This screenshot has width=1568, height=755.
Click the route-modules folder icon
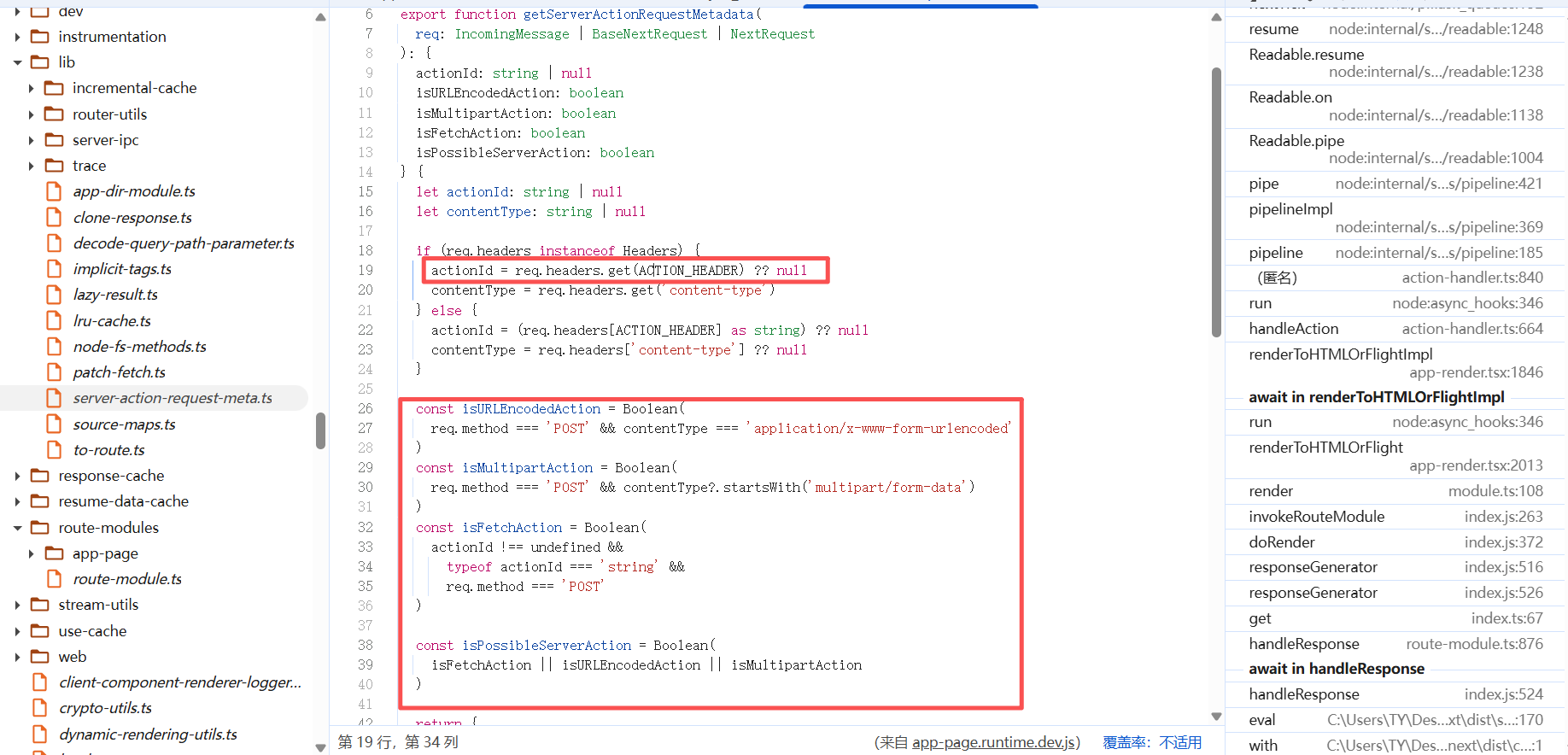click(x=40, y=528)
